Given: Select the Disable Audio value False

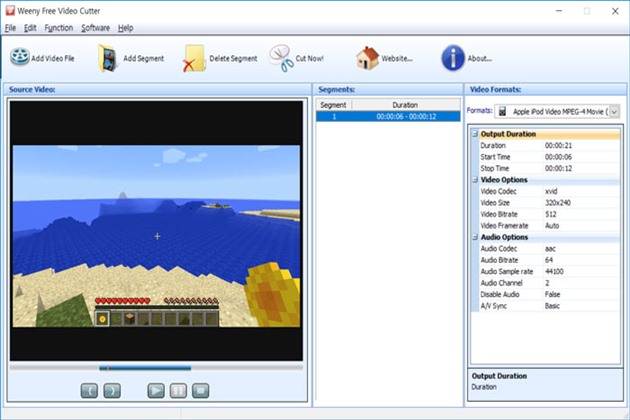Looking at the screenshot, I should pyautogui.click(x=552, y=294).
